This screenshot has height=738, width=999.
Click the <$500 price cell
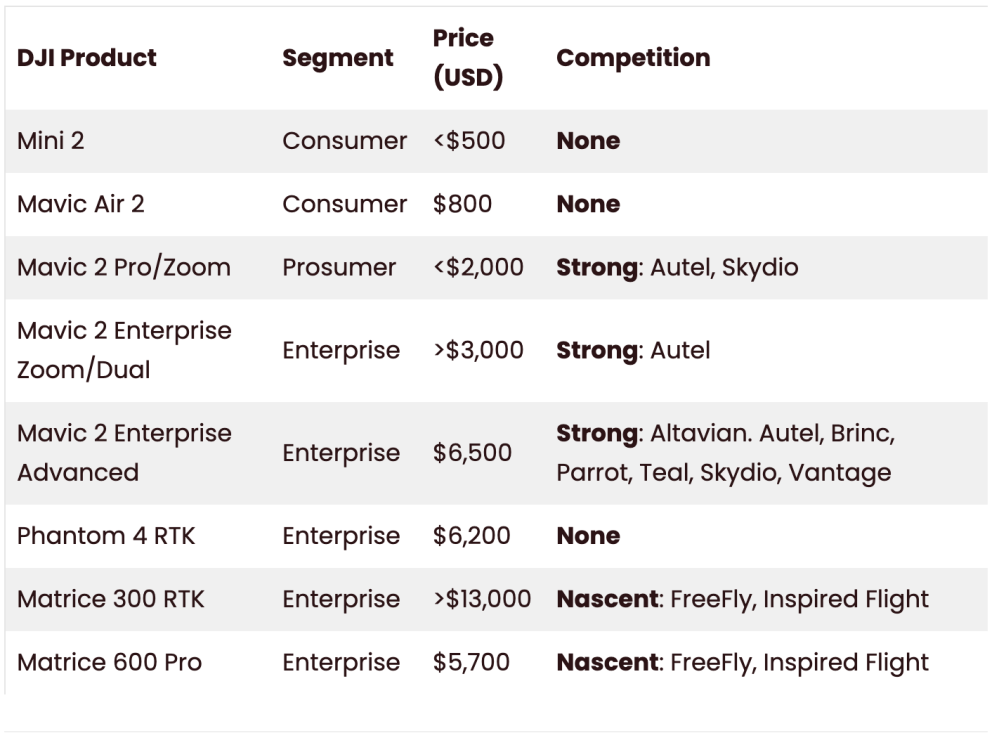[x=469, y=141]
